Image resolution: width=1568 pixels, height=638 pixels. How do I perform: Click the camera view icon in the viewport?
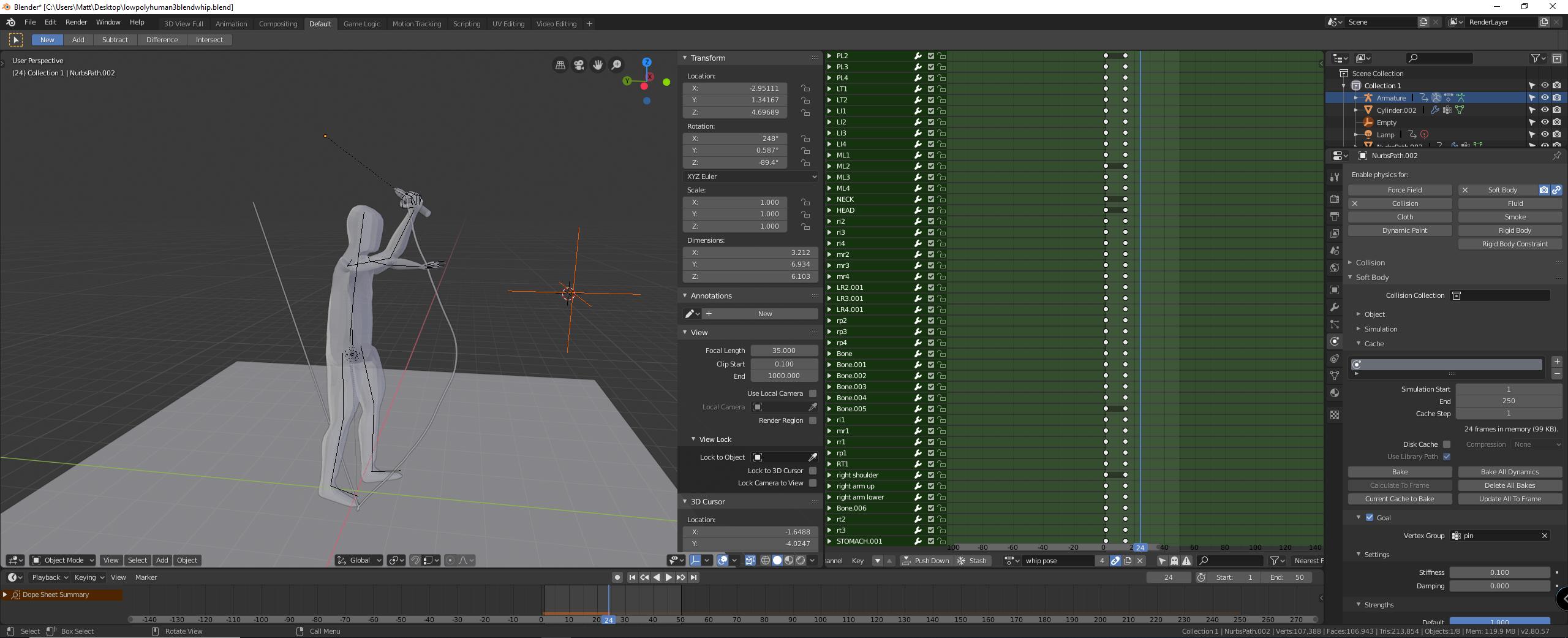(x=579, y=64)
